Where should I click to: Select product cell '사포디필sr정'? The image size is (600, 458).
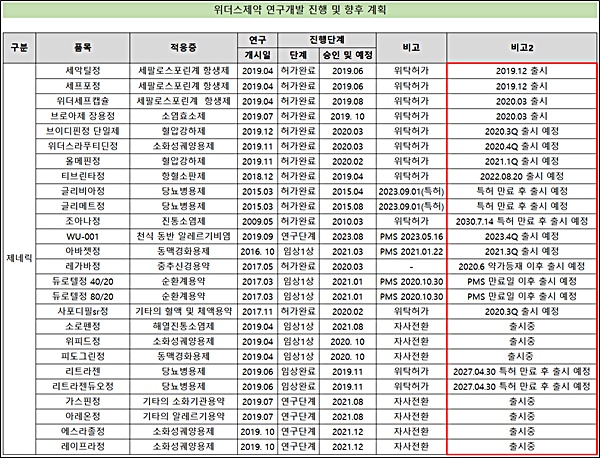[x=83, y=311]
